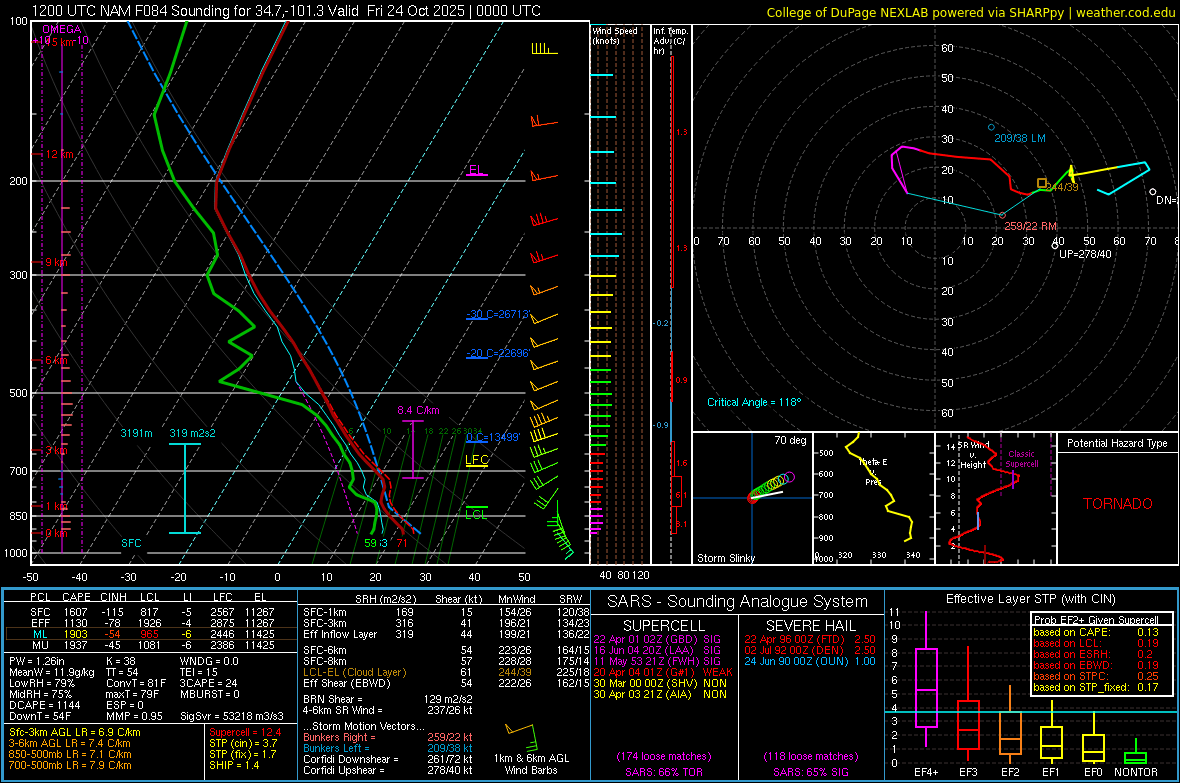Click the 'SHIP = 1.4' value
This screenshot has height=783, width=1180.
[x=234, y=765]
